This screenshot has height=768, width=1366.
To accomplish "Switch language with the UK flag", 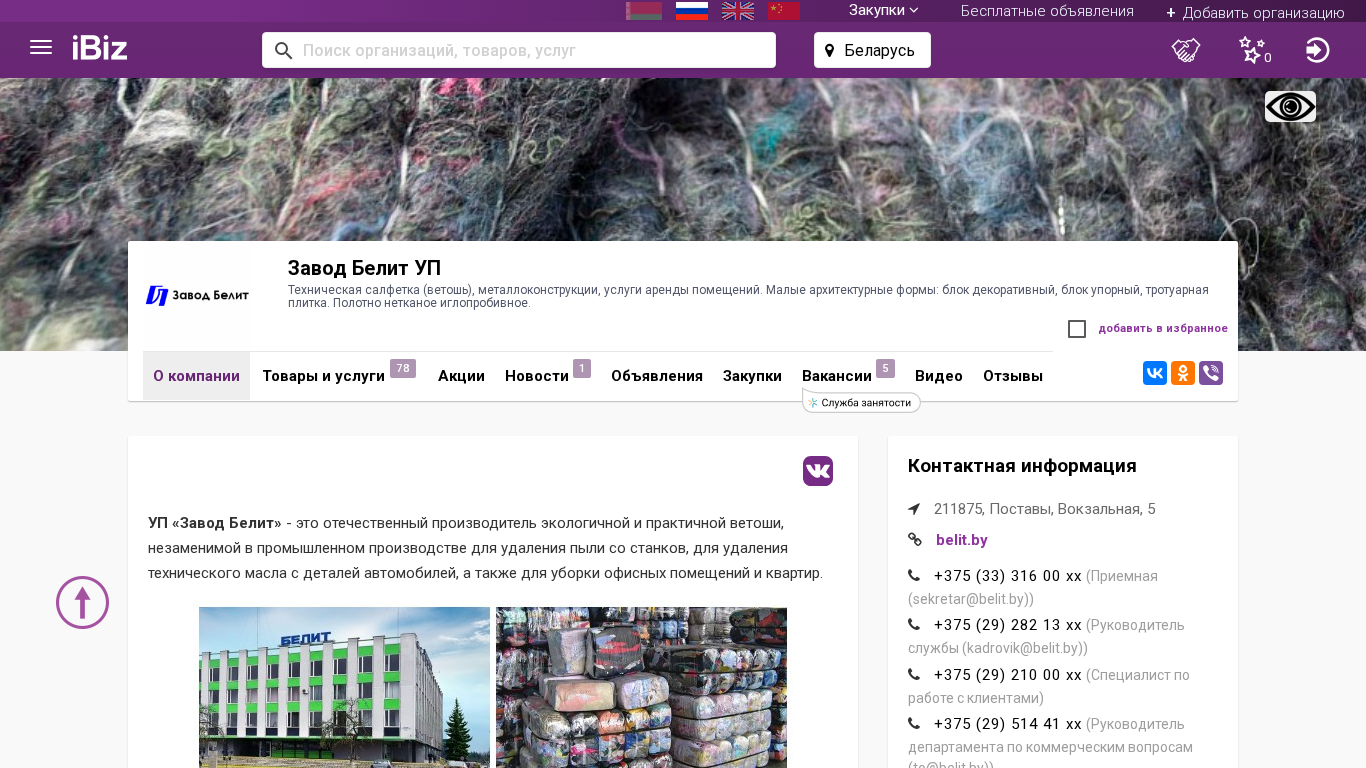I will pos(738,11).
